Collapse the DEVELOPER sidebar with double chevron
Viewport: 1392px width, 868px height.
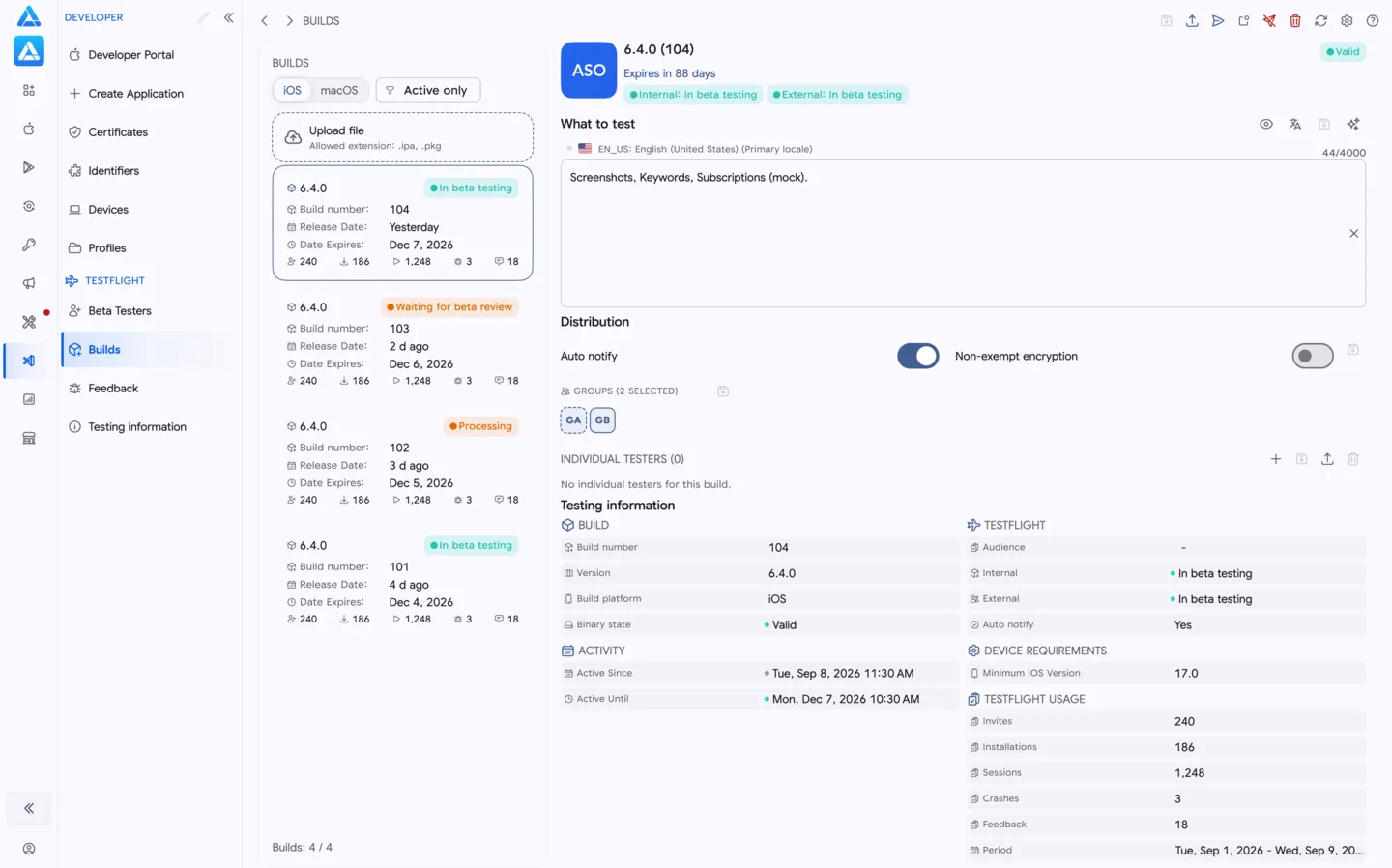point(229,17)
